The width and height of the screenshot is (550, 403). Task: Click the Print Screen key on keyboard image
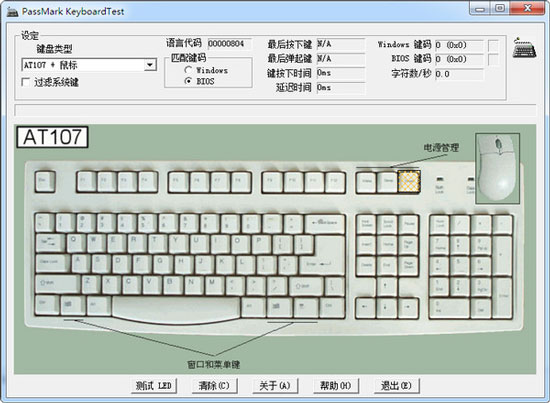[x=366, y=224]
